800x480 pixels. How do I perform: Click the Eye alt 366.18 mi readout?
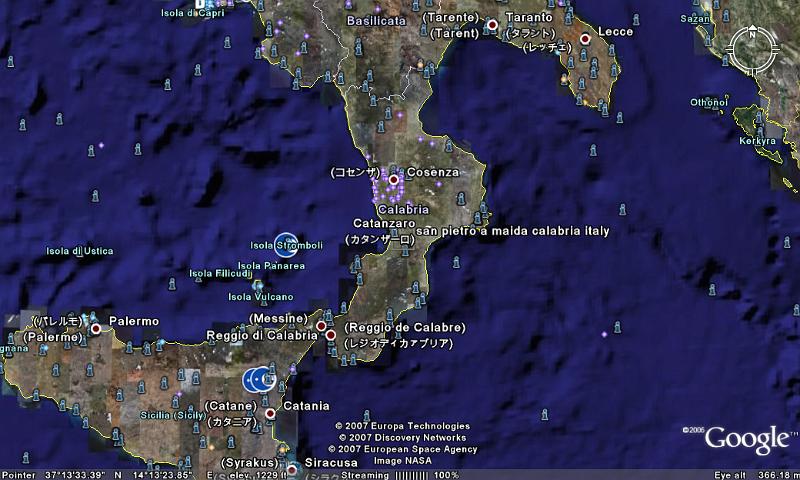[x=757, y=475]
